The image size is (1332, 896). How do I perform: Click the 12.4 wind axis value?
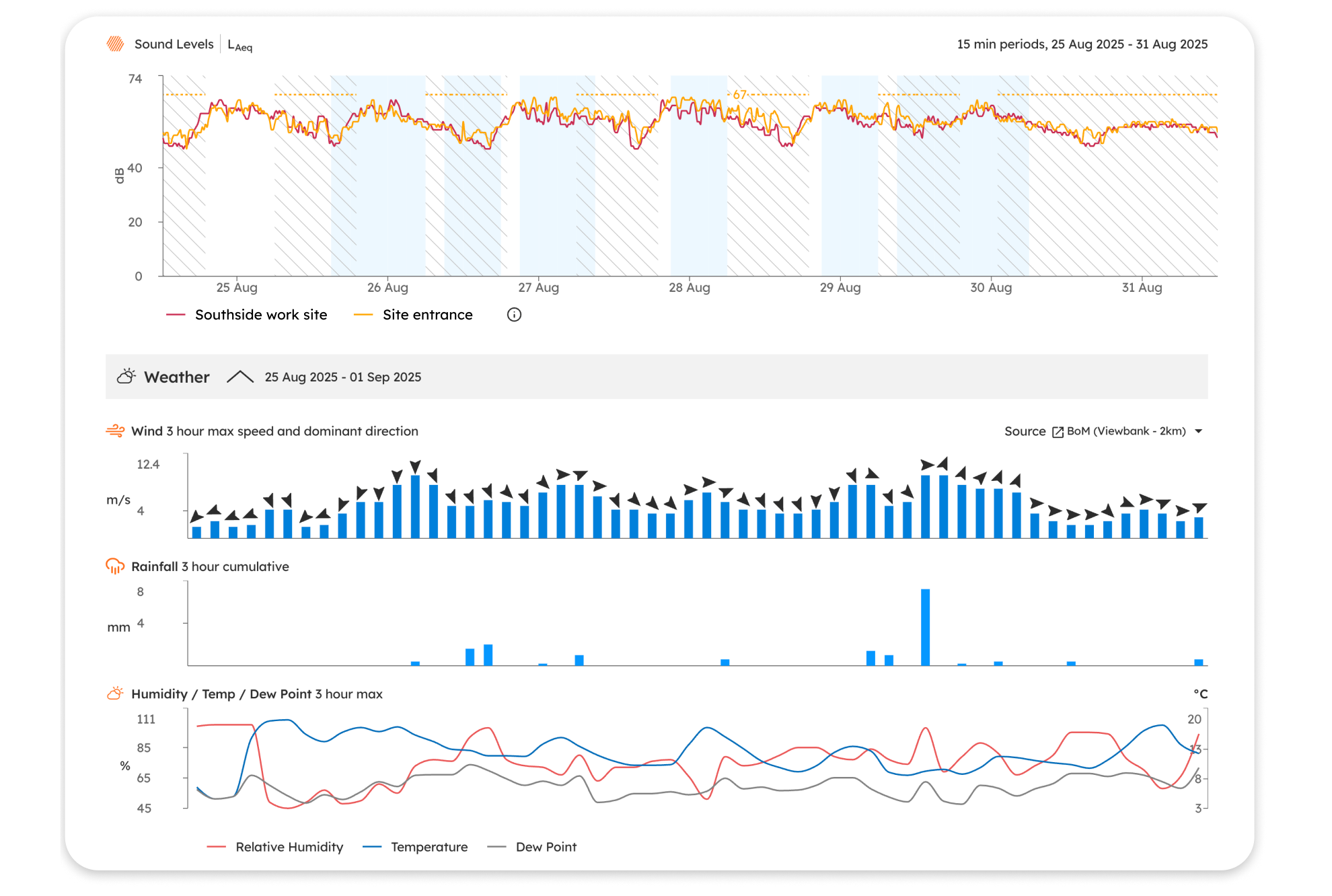coord(148,464)
